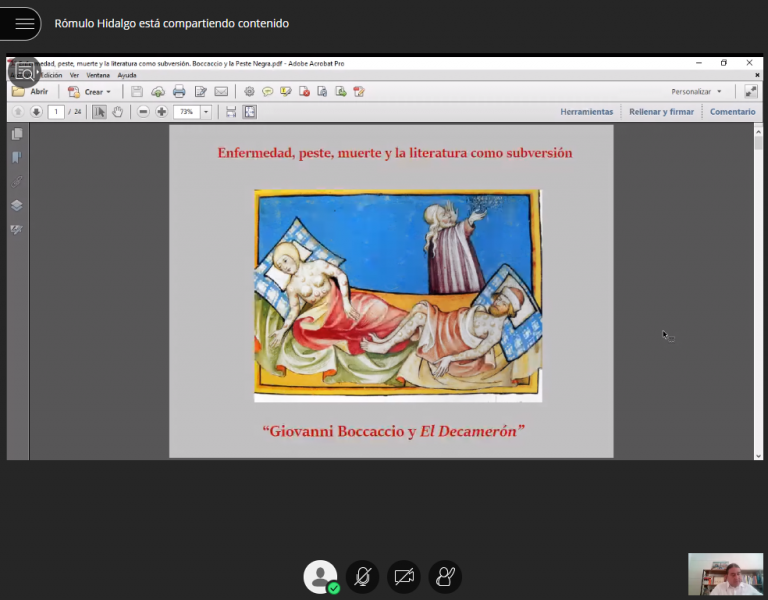Viewport: 768px width, 600px height.
Task: Add a sticky note comment bubble
Action: [x=267, y=92]
